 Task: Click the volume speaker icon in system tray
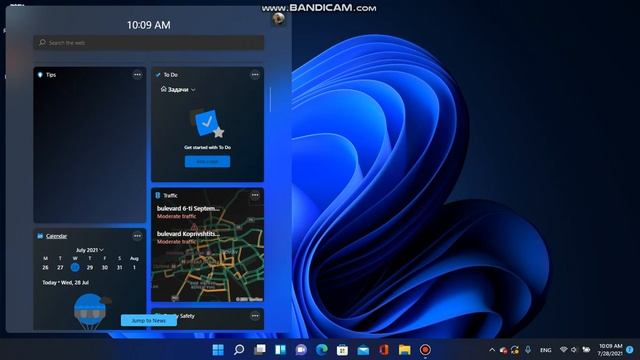574,350
